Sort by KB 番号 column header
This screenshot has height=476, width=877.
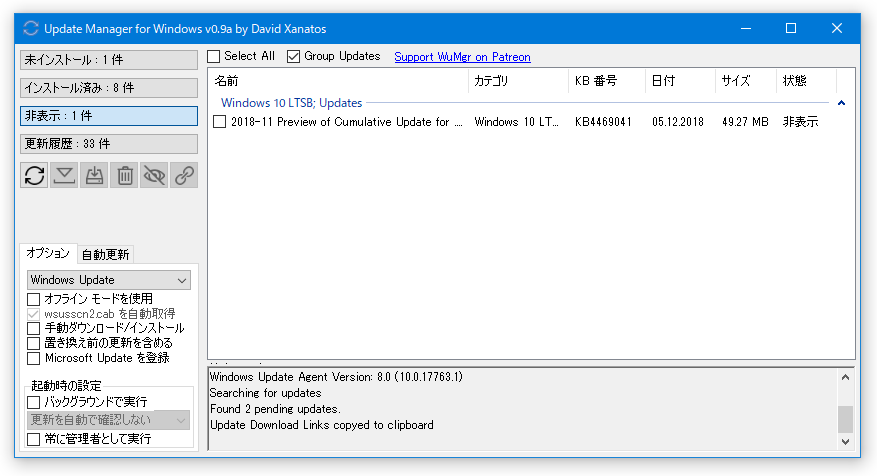pyautogui.click(x=607, y=81)
